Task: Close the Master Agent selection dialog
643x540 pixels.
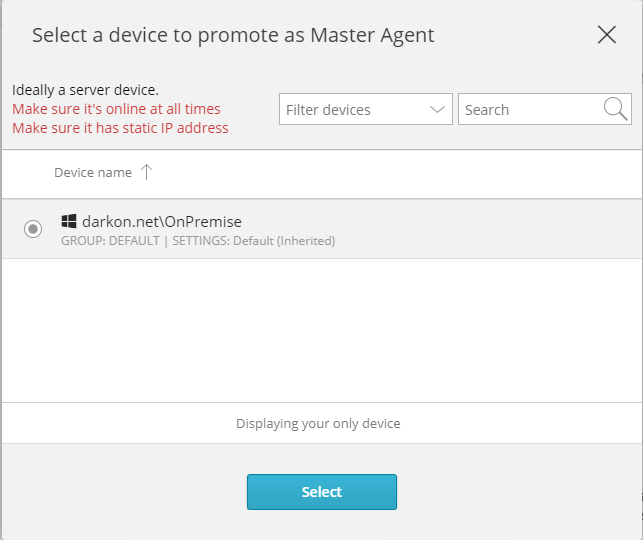Action: pyautogui.click(x=607, y=34)
